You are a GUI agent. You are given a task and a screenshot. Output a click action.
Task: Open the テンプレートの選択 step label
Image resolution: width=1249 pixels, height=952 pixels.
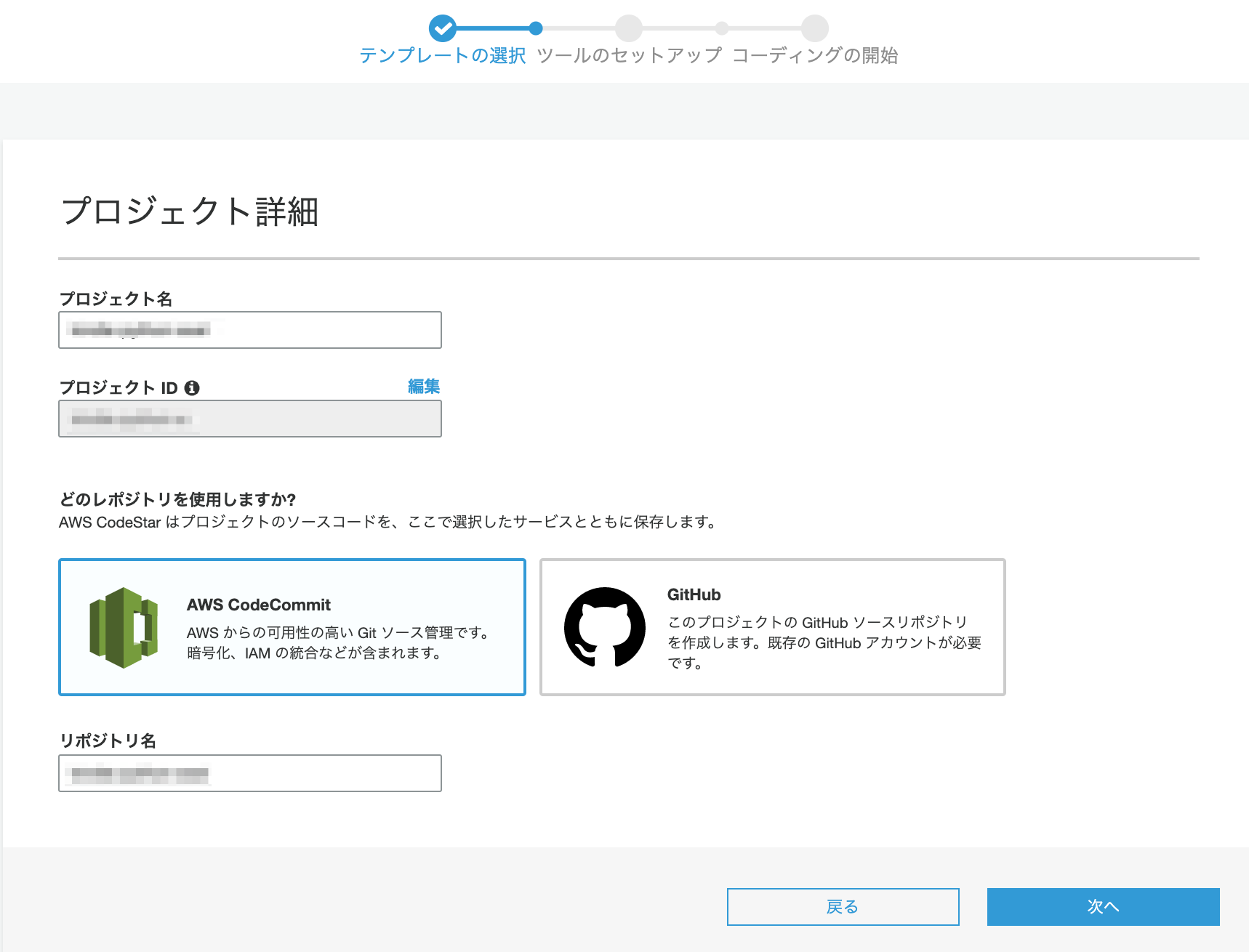click(x=443, y=55)
